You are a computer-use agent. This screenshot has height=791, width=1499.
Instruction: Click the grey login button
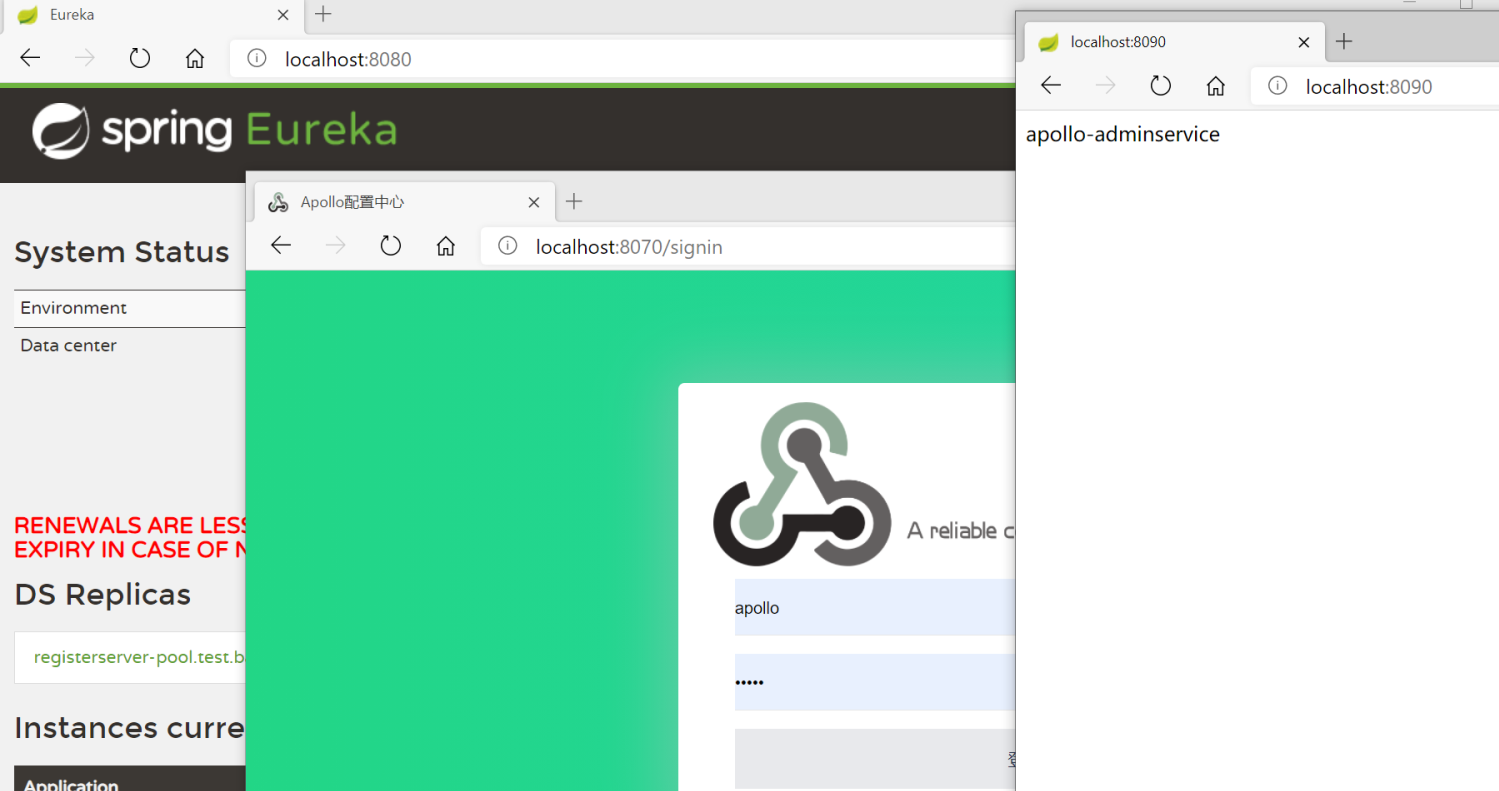[875, 758]
